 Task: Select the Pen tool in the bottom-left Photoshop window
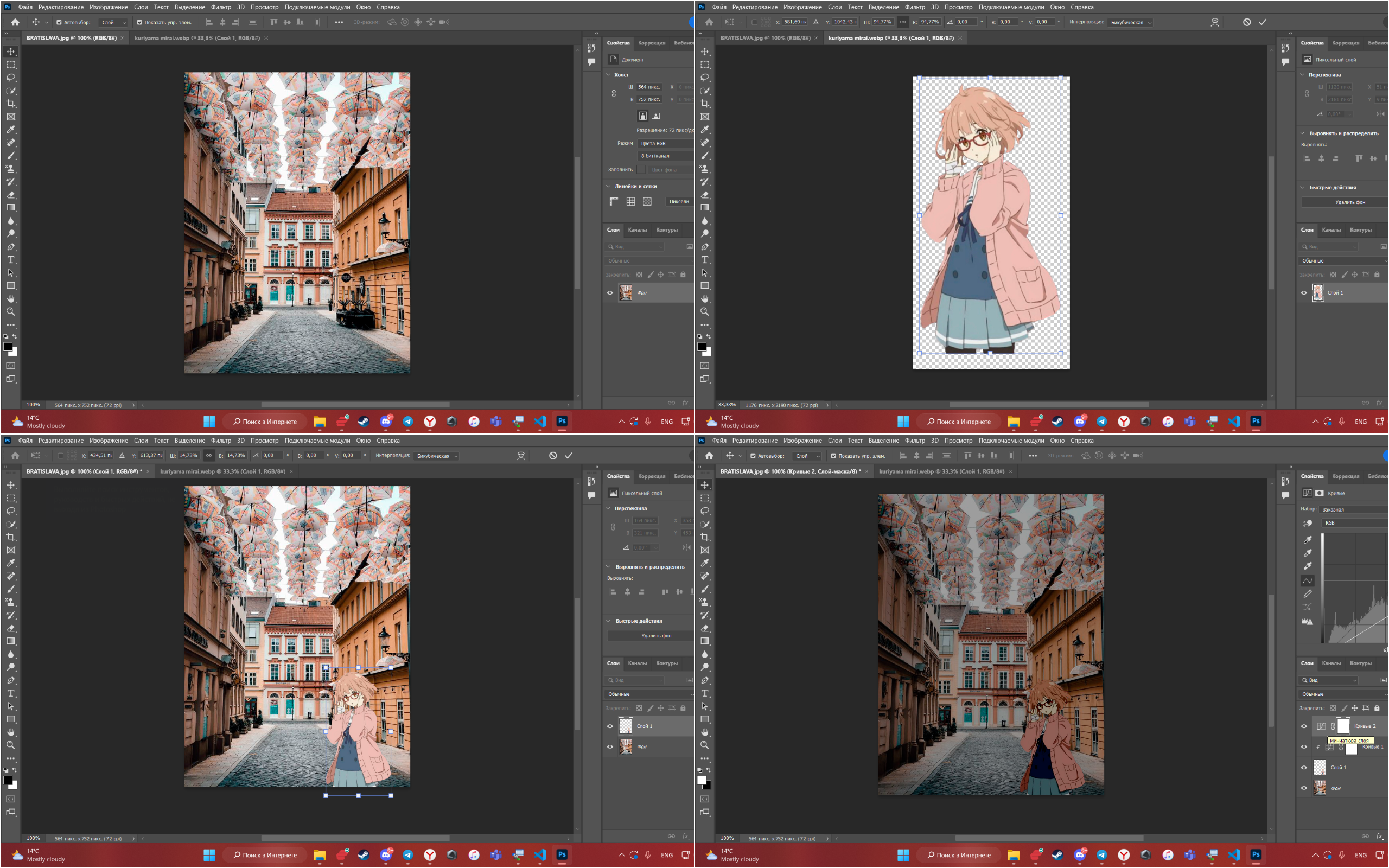click(10, 680)
